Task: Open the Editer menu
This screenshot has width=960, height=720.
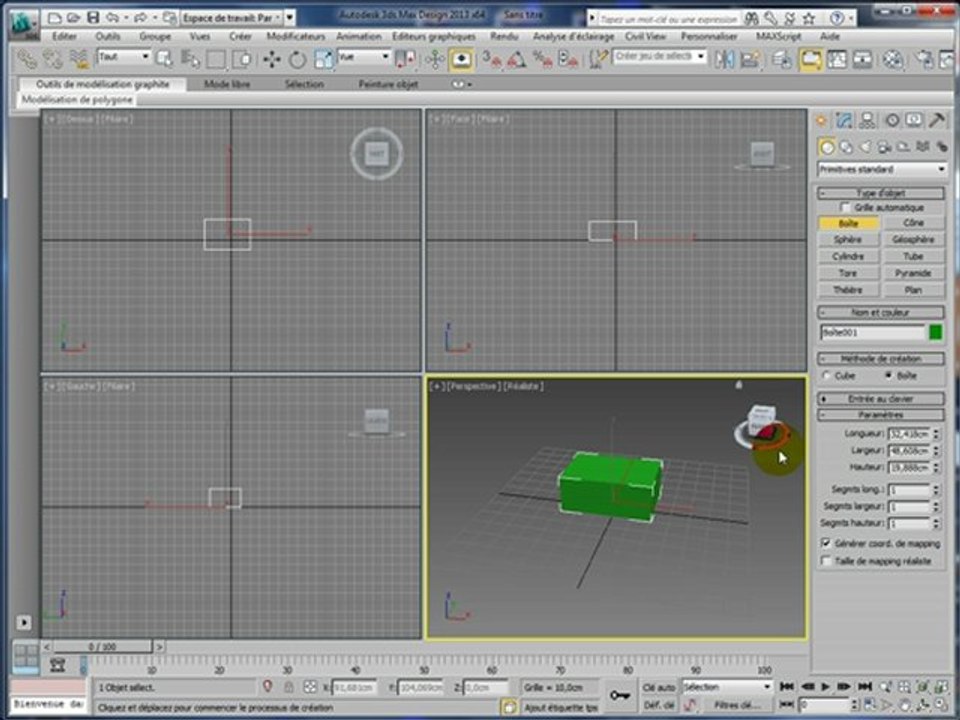Action: (64, 37)
